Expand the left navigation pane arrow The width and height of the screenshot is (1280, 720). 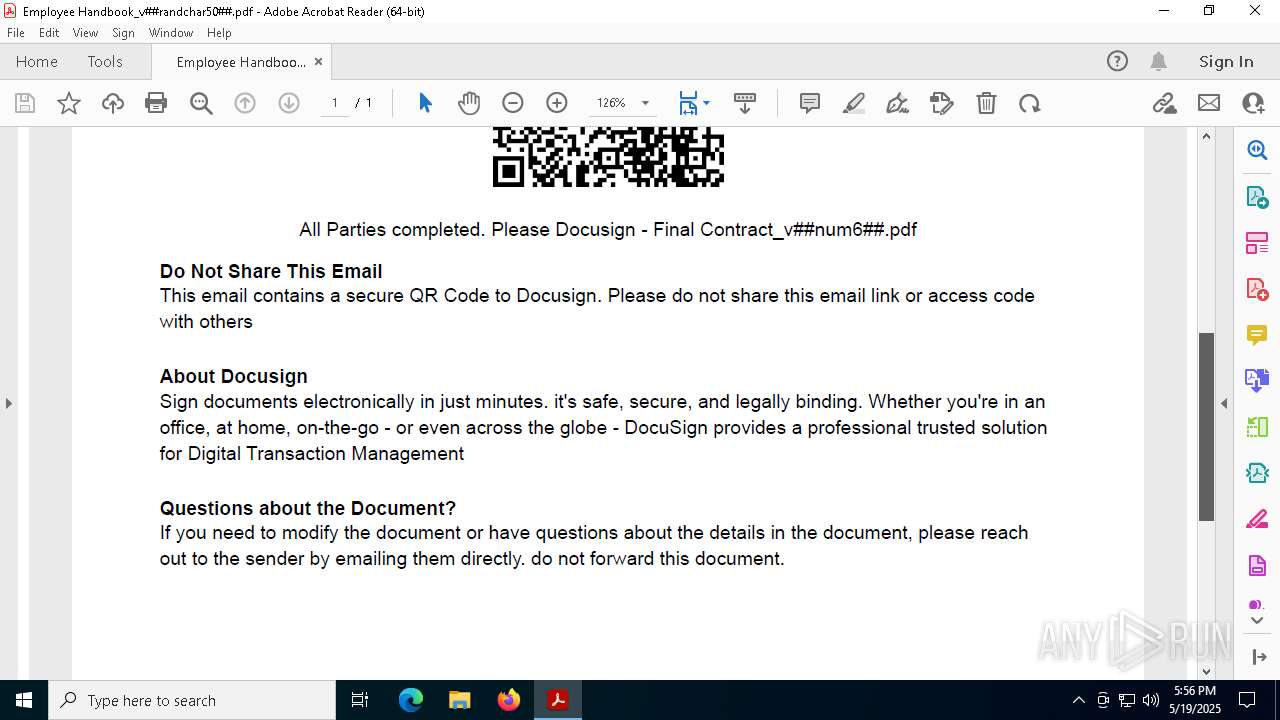pyautogui.click(x=9, y=403)
